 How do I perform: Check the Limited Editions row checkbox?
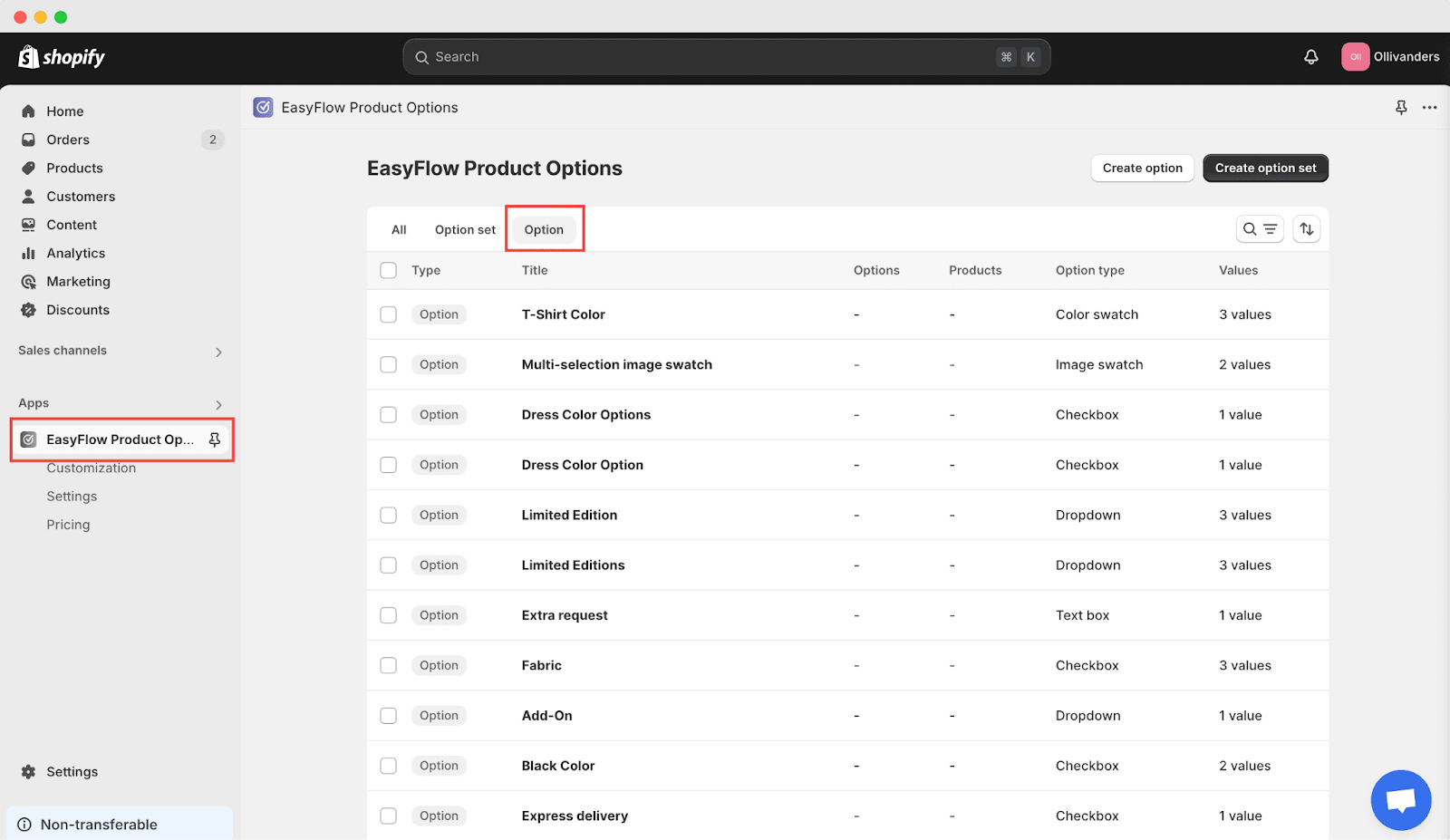tap(389, 565)
